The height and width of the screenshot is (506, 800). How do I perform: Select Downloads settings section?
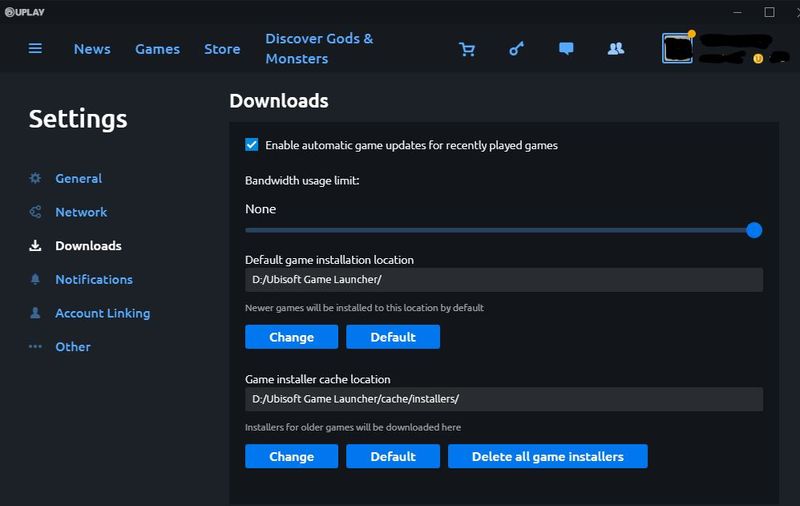88,245
